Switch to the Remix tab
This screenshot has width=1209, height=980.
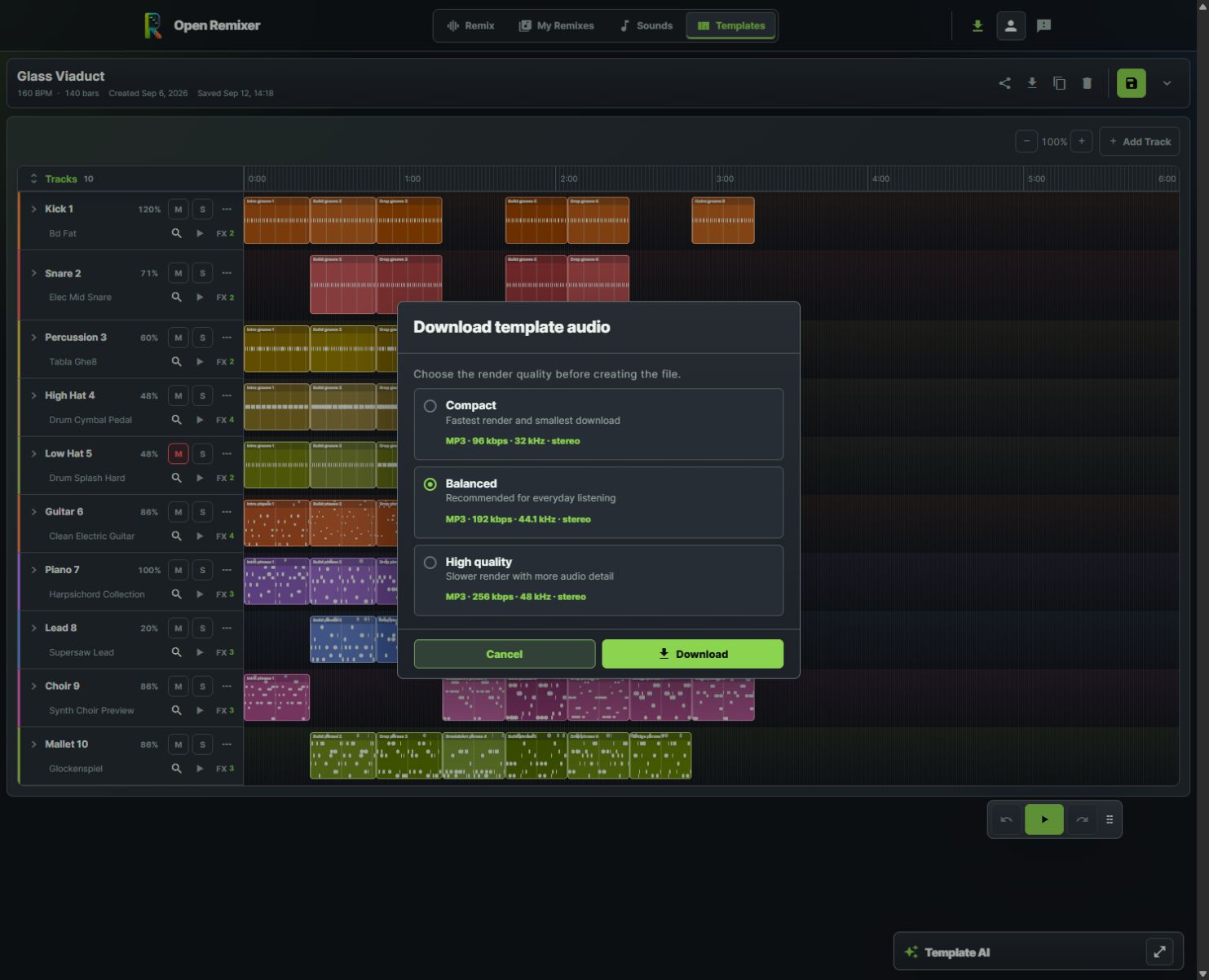[x=470, y=25]
